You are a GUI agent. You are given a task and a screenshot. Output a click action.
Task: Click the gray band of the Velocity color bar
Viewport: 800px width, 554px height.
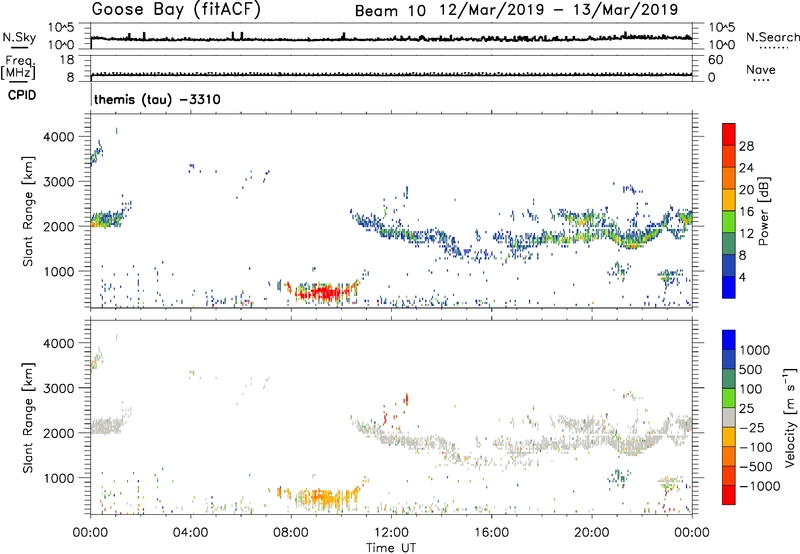click(729, 418)
